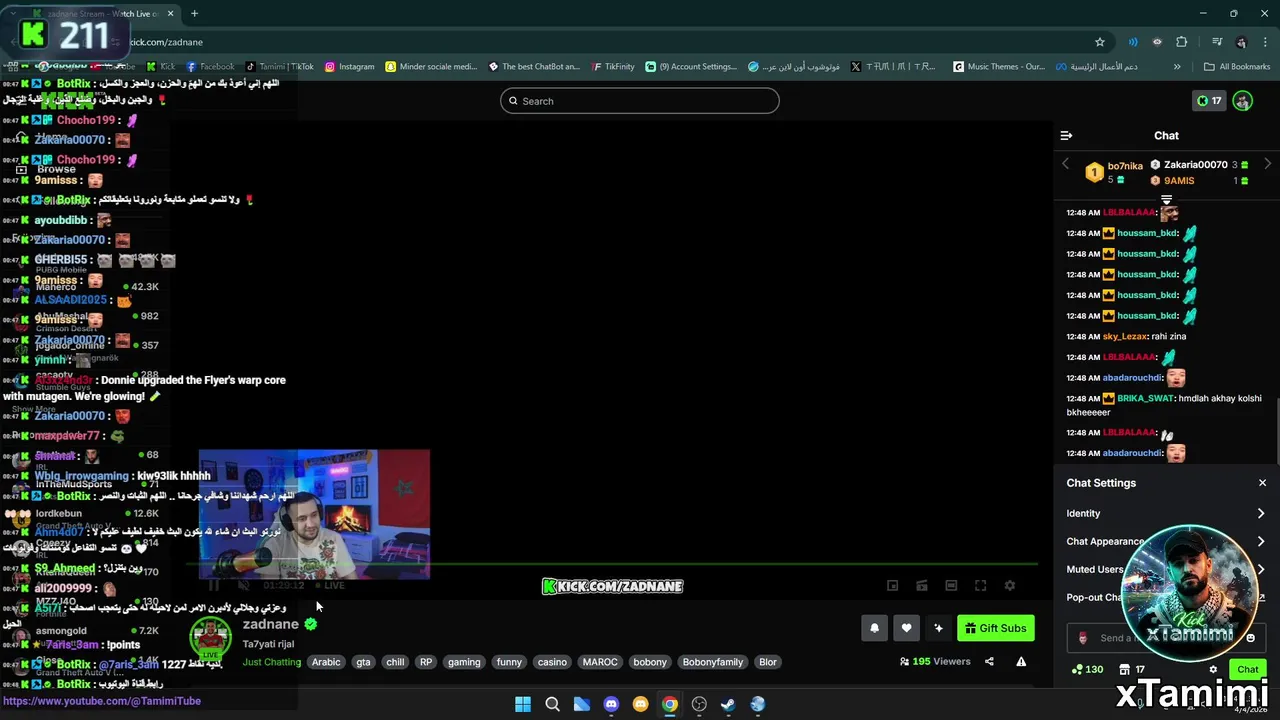Select the Arabic tag
This screenshot has width=1280, height=720.
point(326,662)
